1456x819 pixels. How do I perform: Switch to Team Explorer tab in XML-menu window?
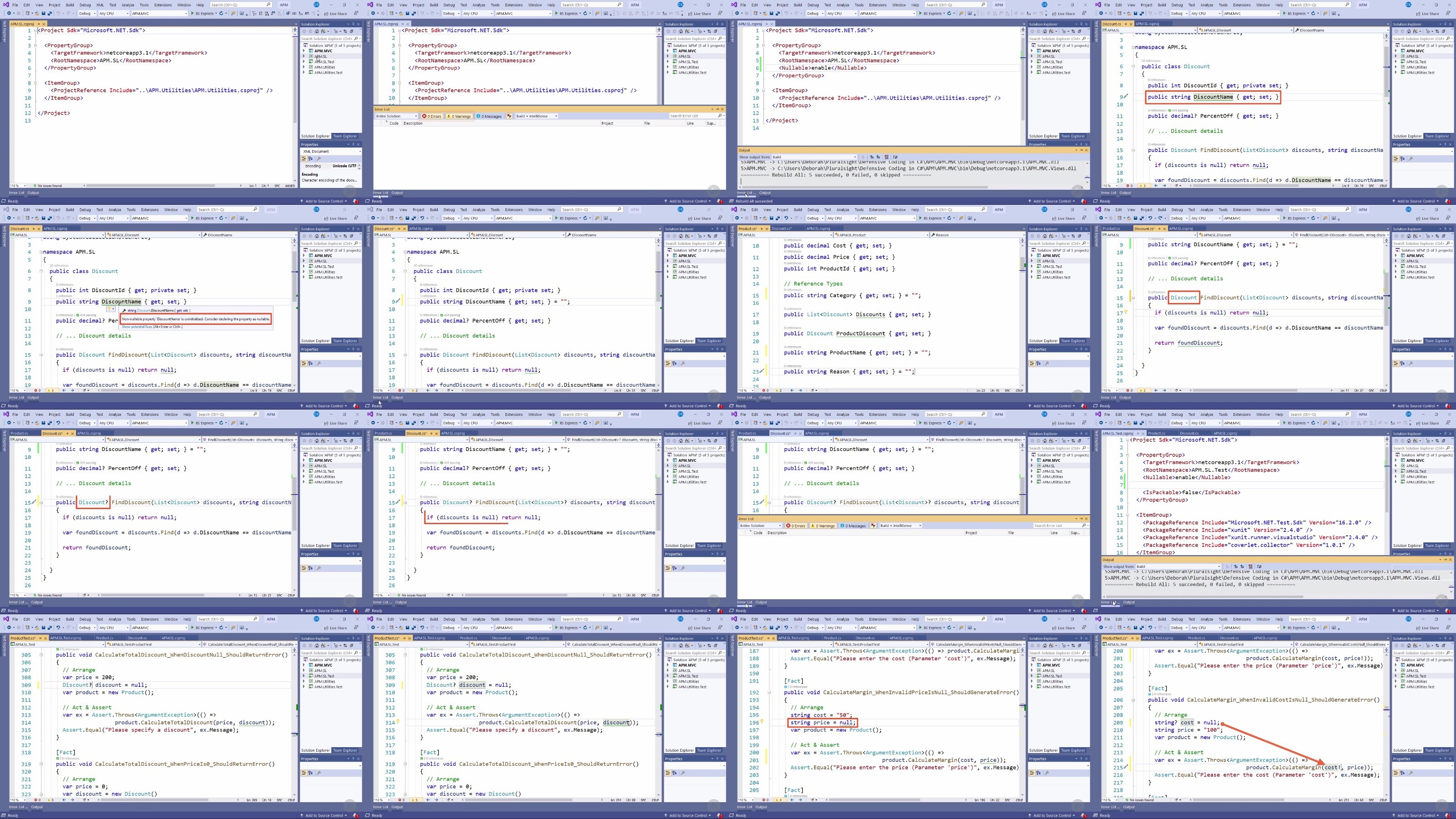click(345, 136)
